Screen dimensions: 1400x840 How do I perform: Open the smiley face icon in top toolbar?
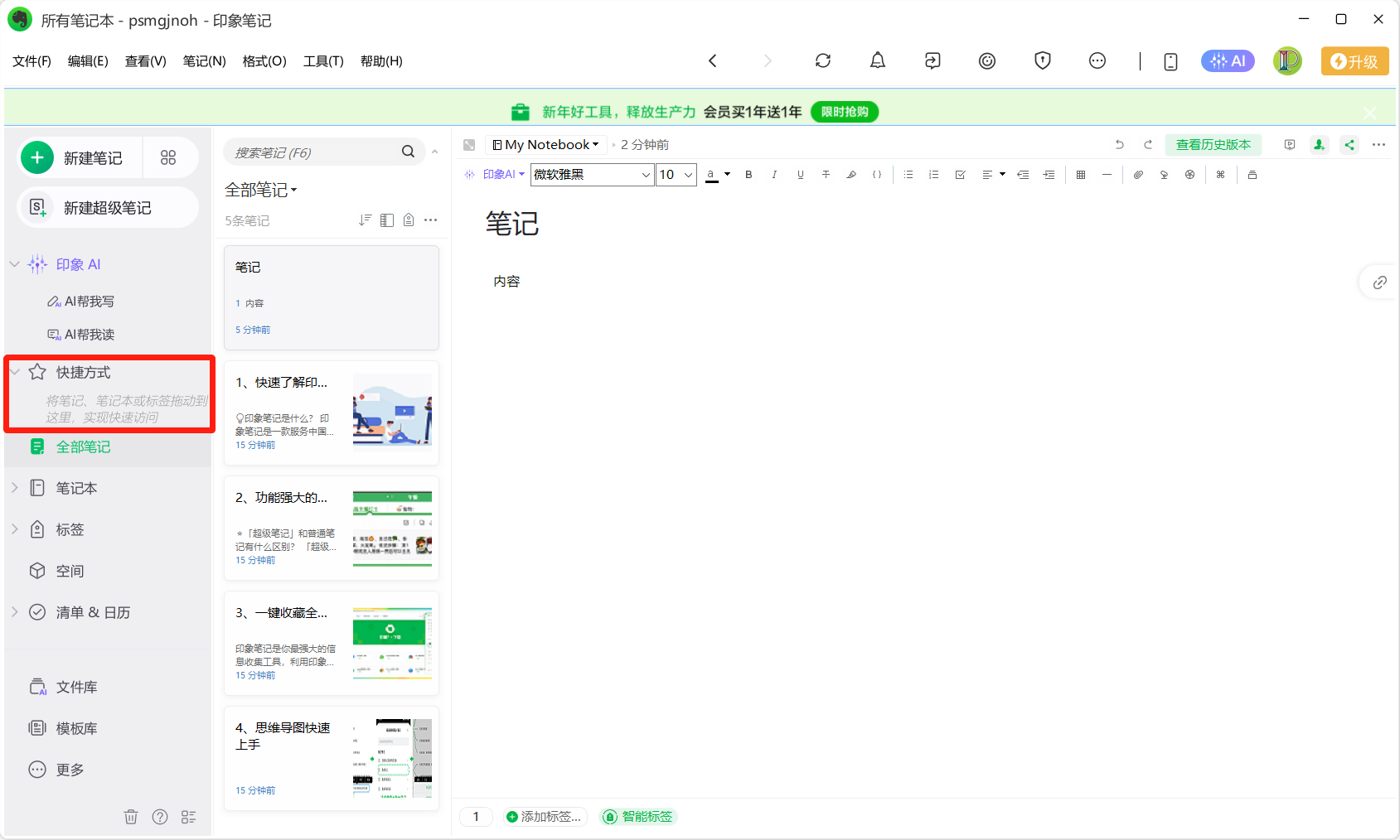[986, 60]
